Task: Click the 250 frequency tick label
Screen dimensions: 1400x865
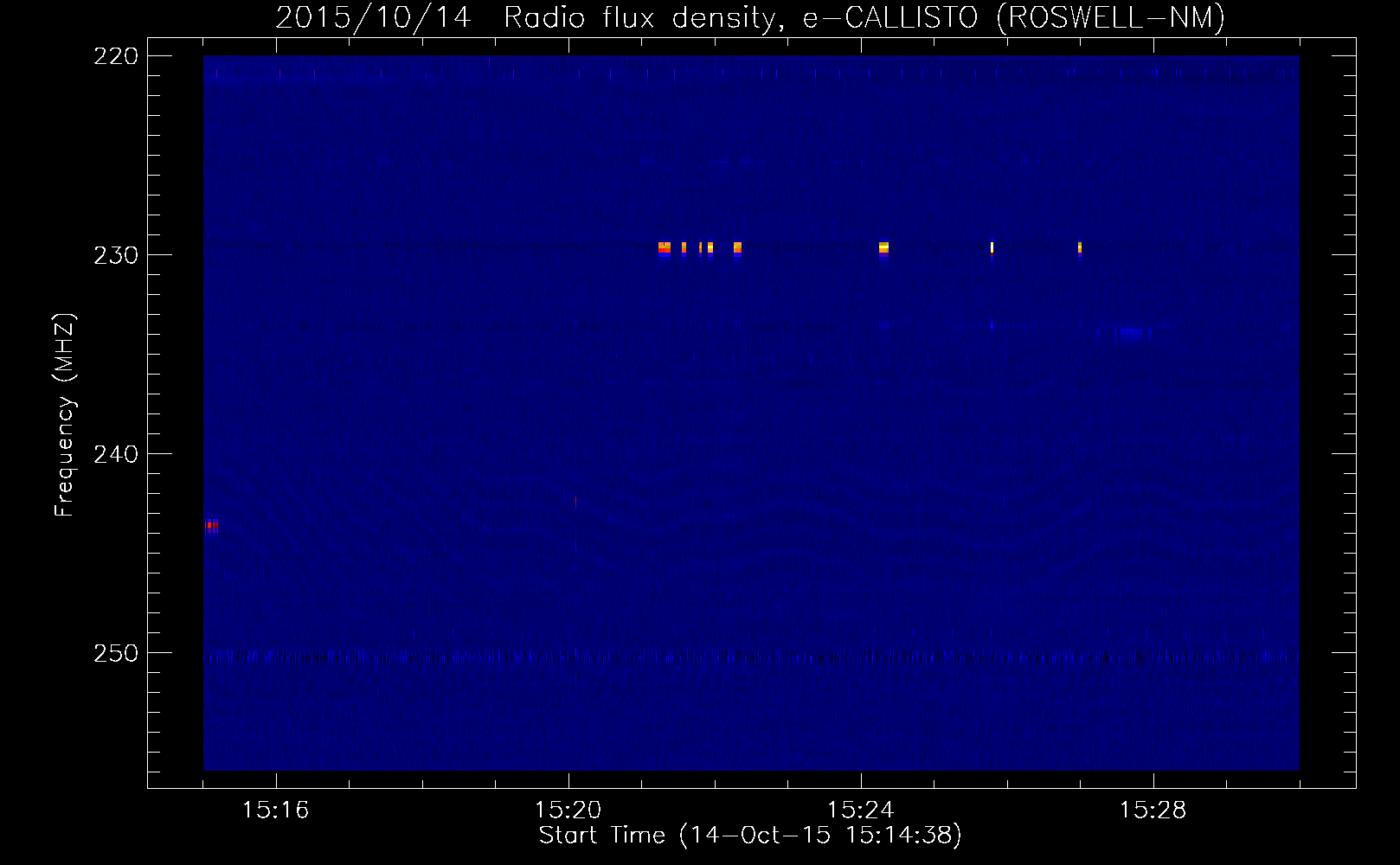Action: pyautogui.click(x=116, y=653)
